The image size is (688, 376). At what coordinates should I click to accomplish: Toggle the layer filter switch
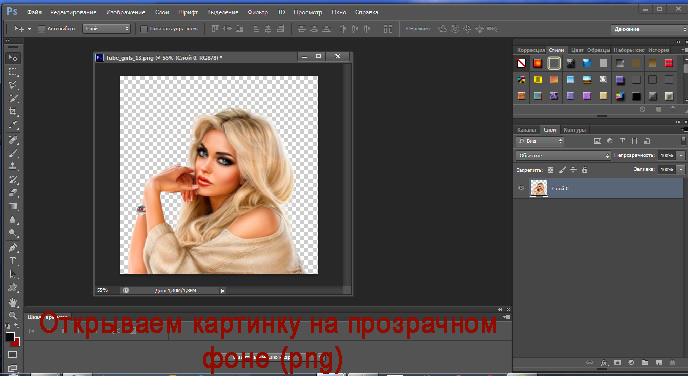(683, 141)
